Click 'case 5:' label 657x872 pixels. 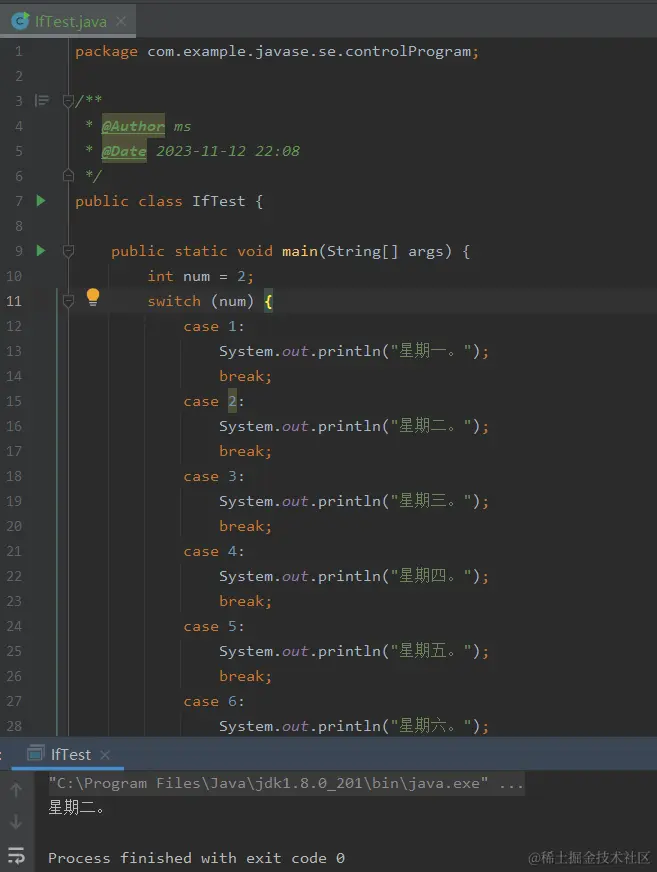tap(214, 627)
